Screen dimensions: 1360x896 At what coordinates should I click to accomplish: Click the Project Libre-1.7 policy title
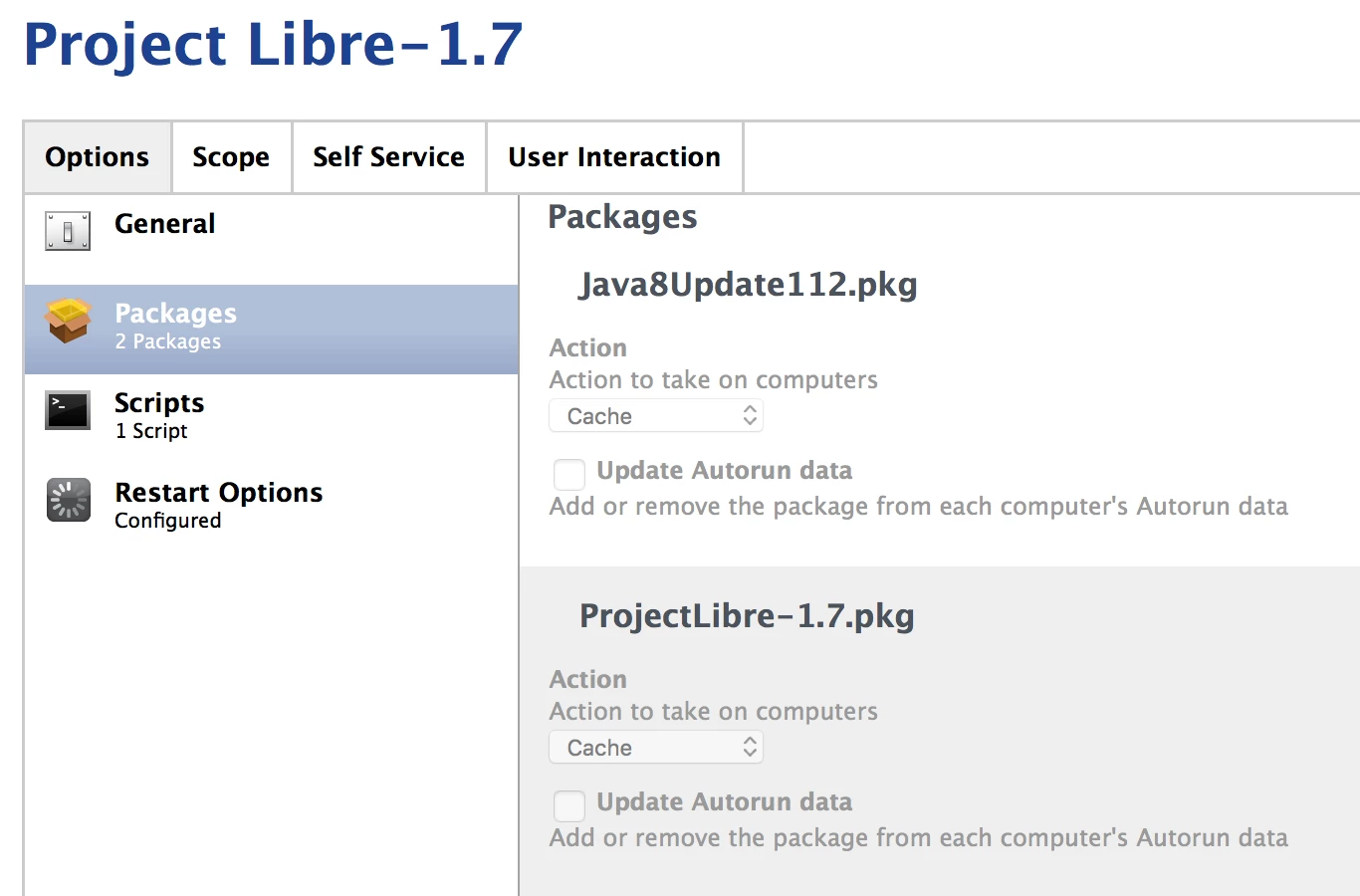click(273, 44)
